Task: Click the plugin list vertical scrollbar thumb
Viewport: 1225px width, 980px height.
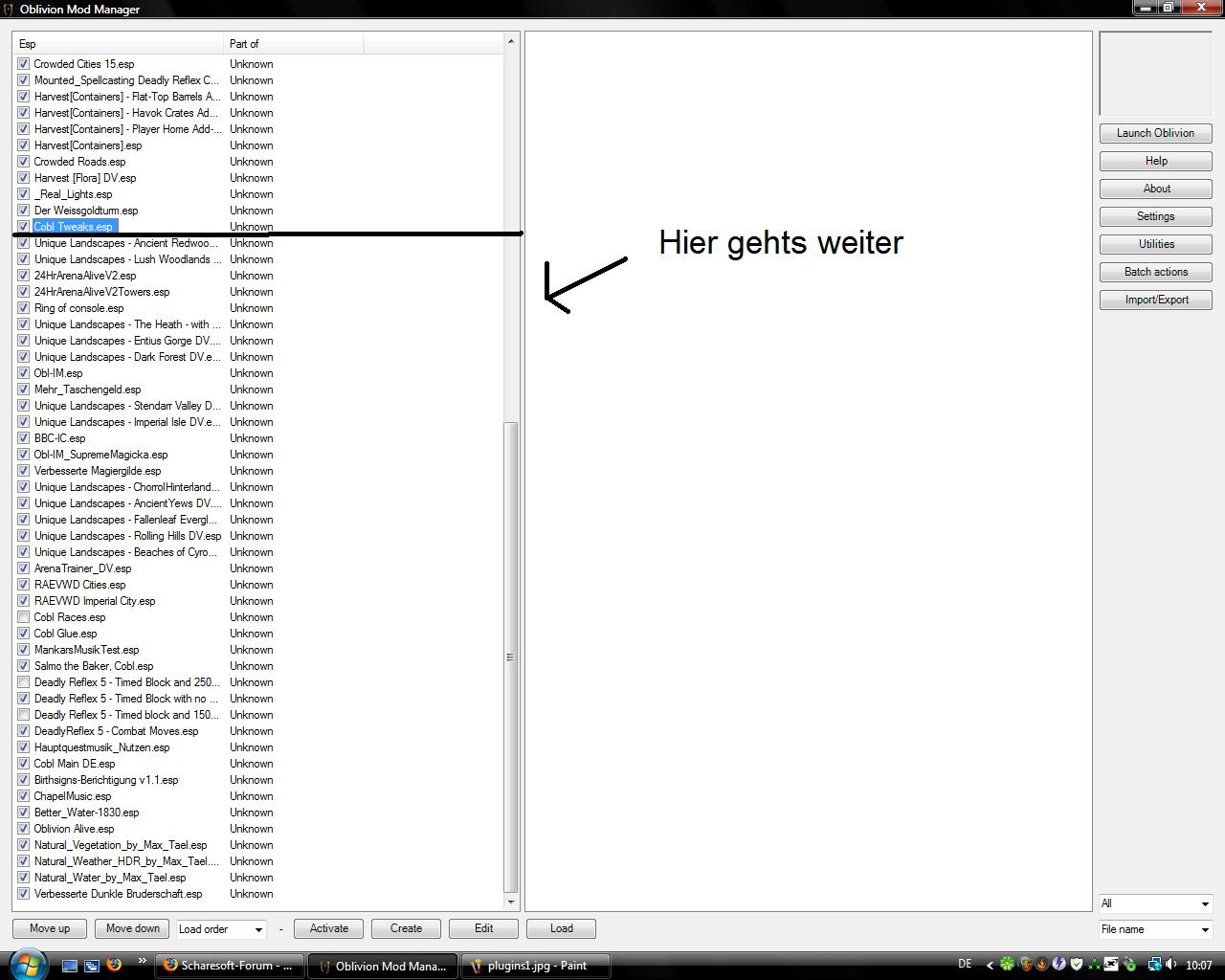Action: [x=510, y=657]
